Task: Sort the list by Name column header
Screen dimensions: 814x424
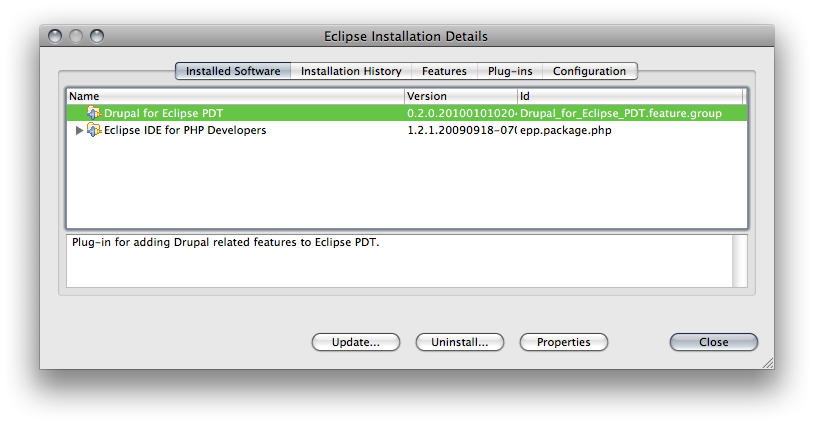Action: coord(236,96)
